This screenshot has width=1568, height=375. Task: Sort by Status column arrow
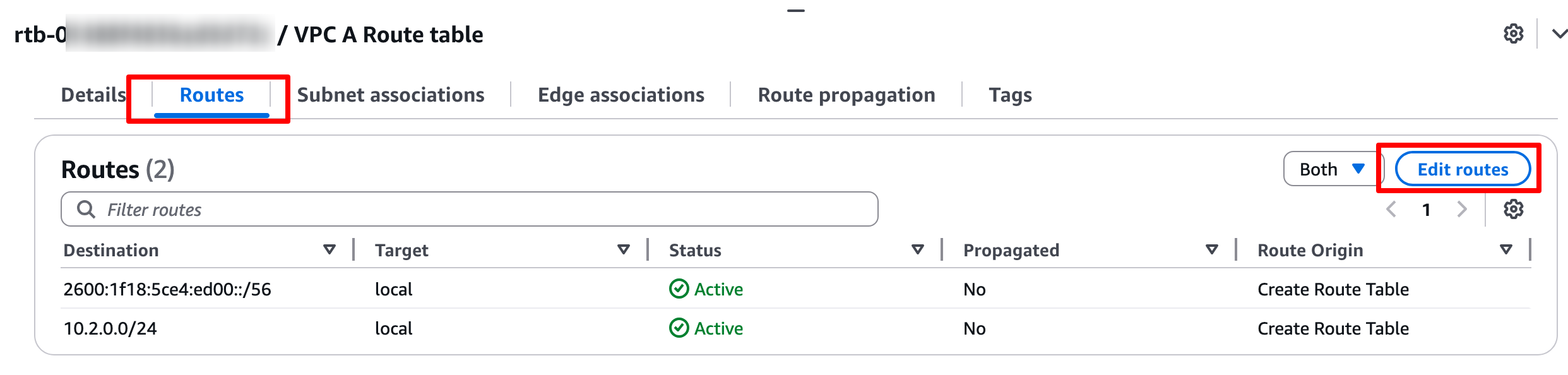[x=918, y=250]
